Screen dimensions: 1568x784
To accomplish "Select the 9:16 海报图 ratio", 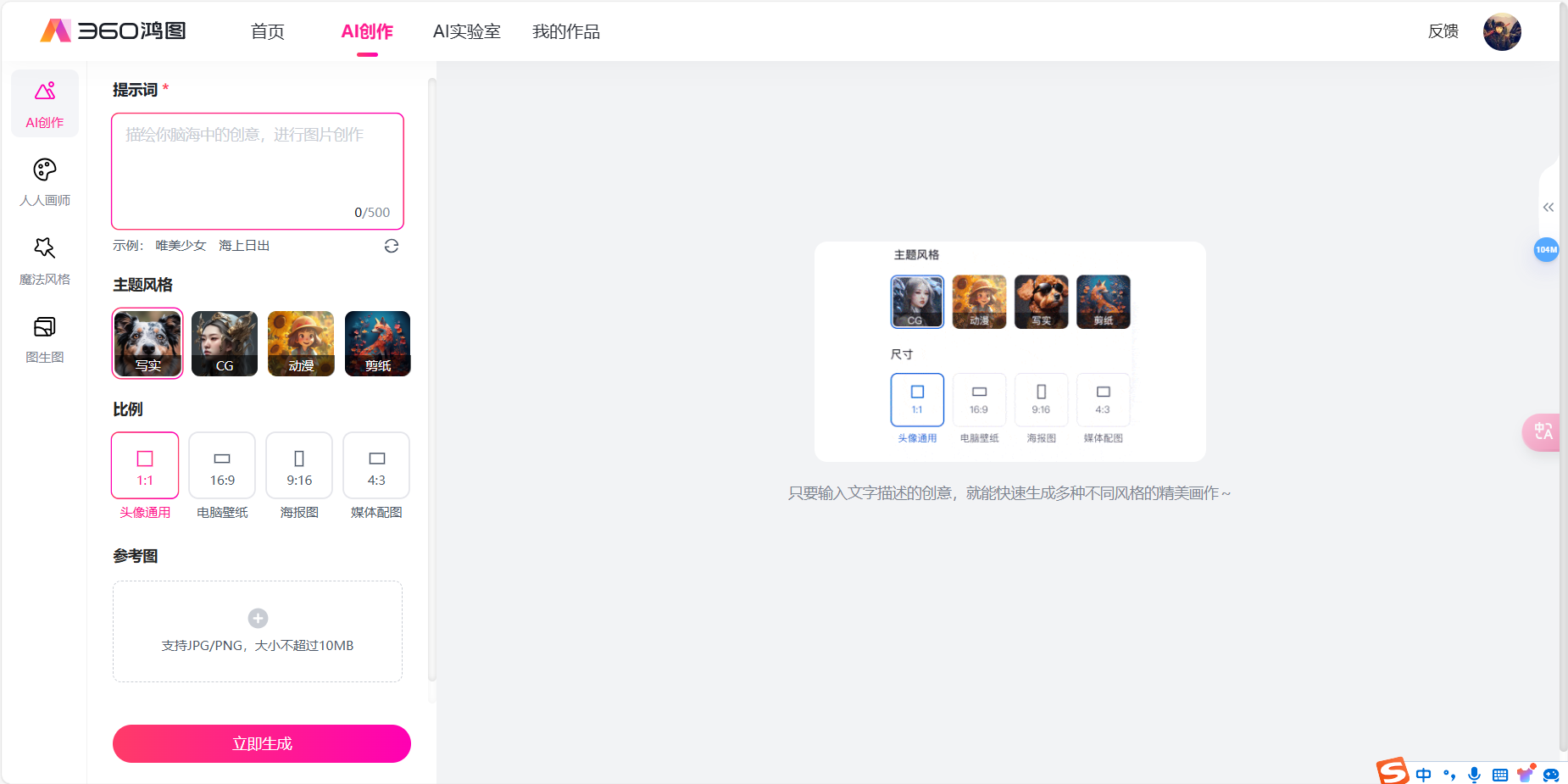I will 298,464.
